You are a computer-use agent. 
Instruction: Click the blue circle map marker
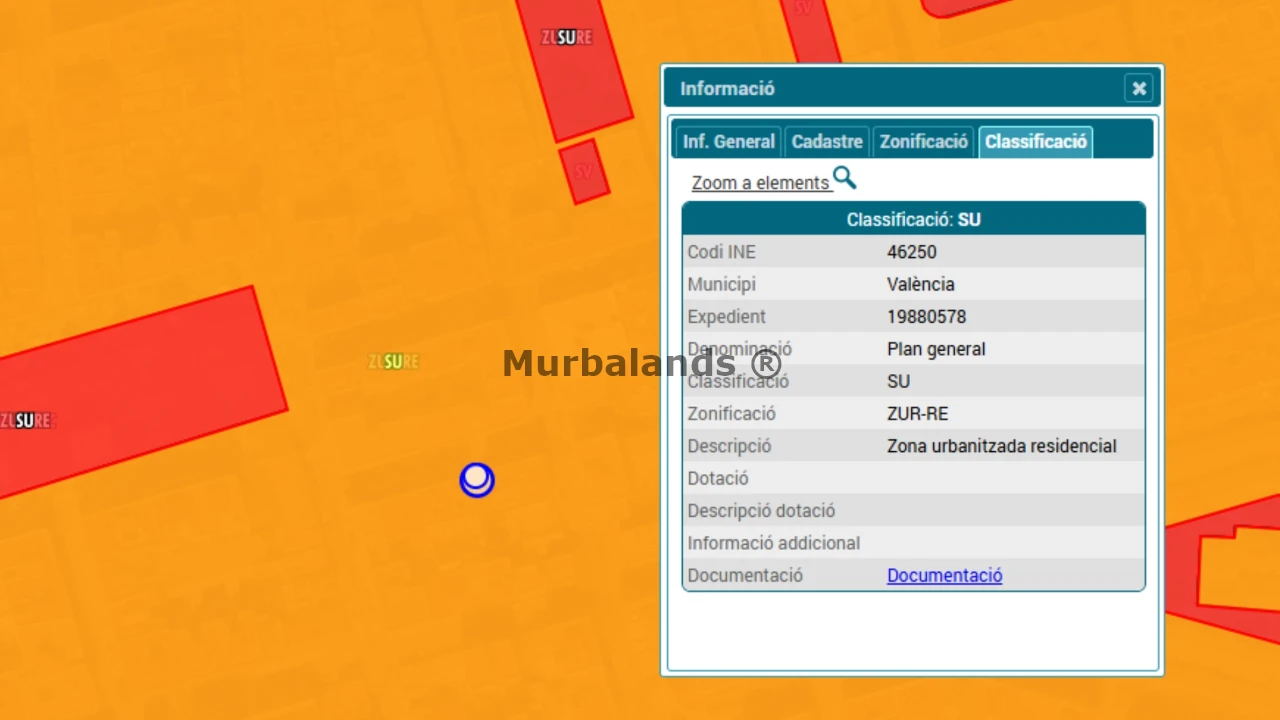tap(477, 481)
